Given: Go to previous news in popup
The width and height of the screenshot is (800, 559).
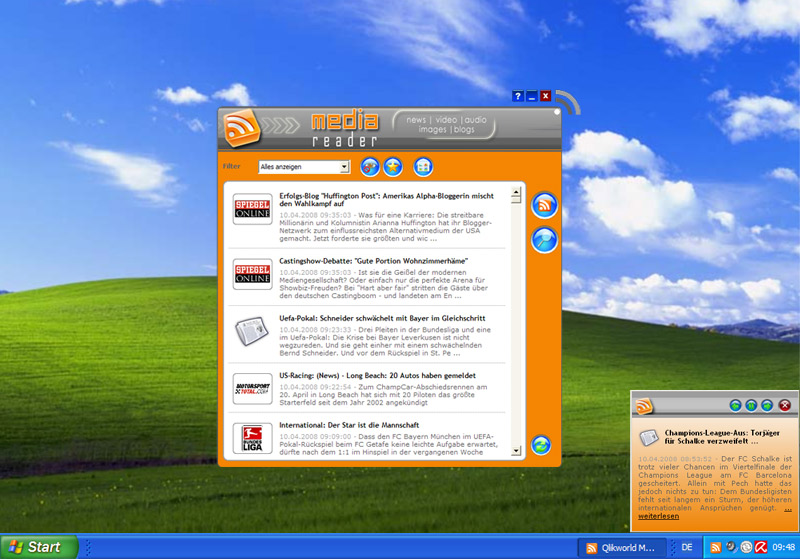Looking at the screenshot, I should (x=735, y=405).
